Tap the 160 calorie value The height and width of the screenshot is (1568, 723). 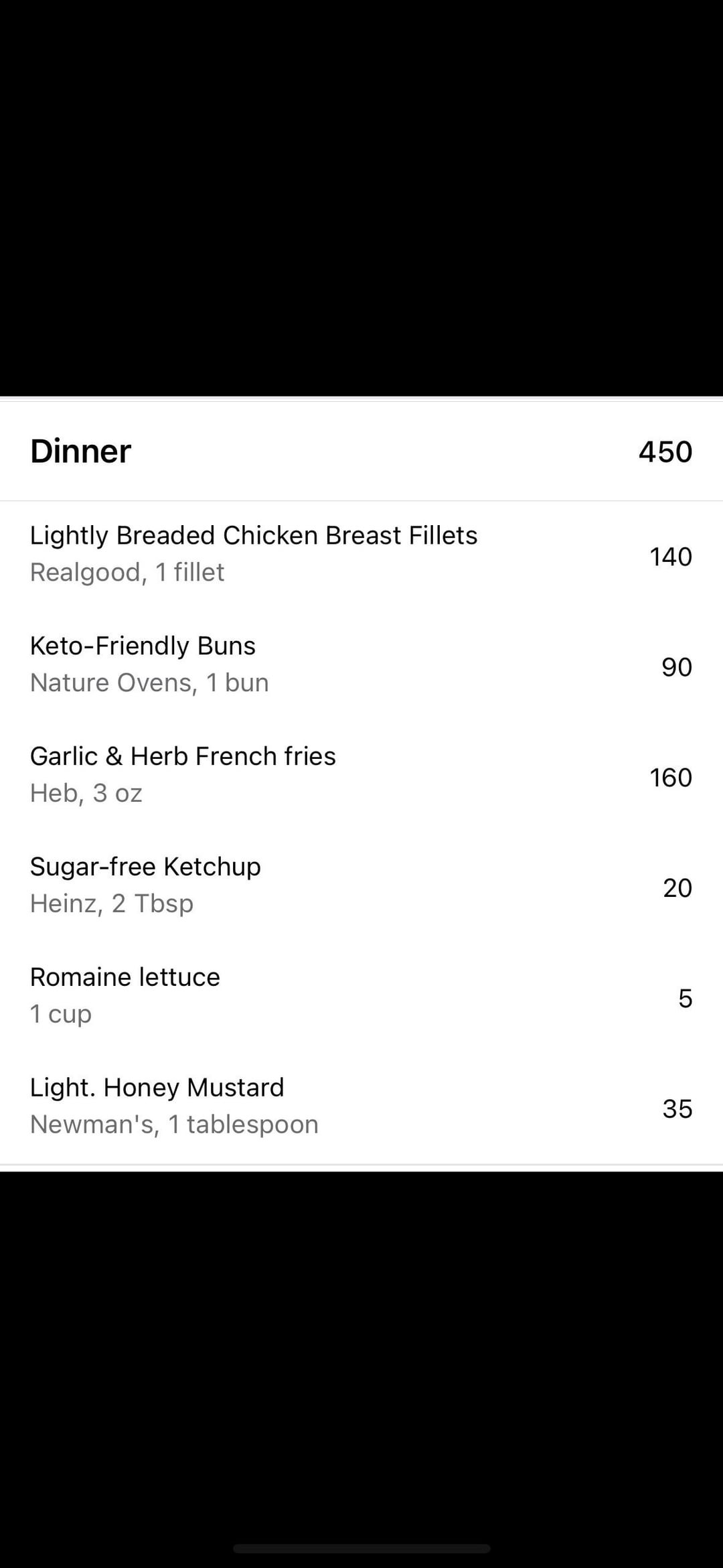tap(670, 778)
